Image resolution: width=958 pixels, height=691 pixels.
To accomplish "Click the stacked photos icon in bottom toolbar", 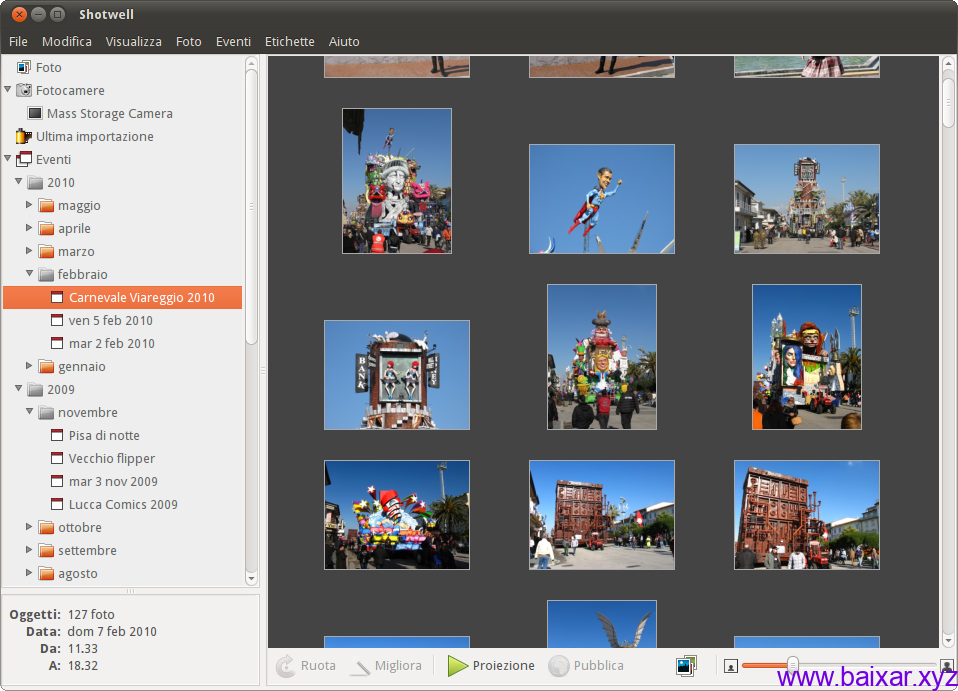I will click(x=686, y=666).
